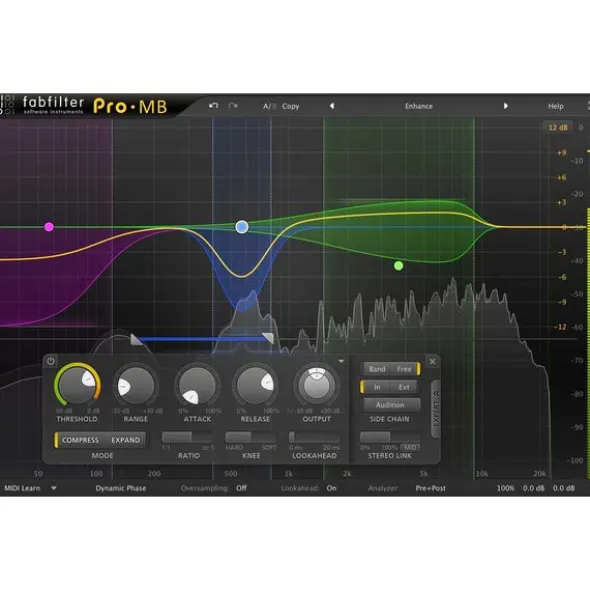This screenshot has width=590, height=591.
Task: Click the Attack knob
Action: pos(197,386)
